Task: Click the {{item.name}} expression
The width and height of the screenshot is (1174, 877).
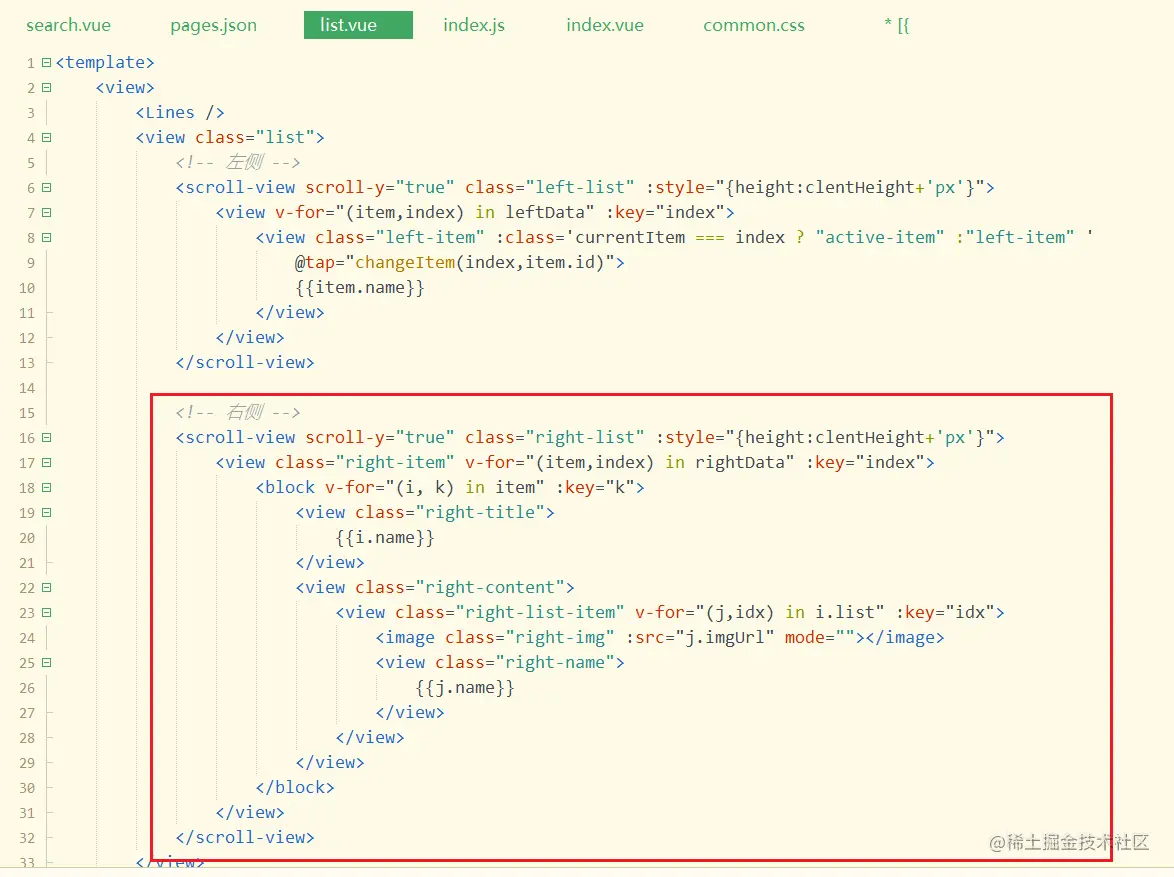Action: (x=360, y=288)
